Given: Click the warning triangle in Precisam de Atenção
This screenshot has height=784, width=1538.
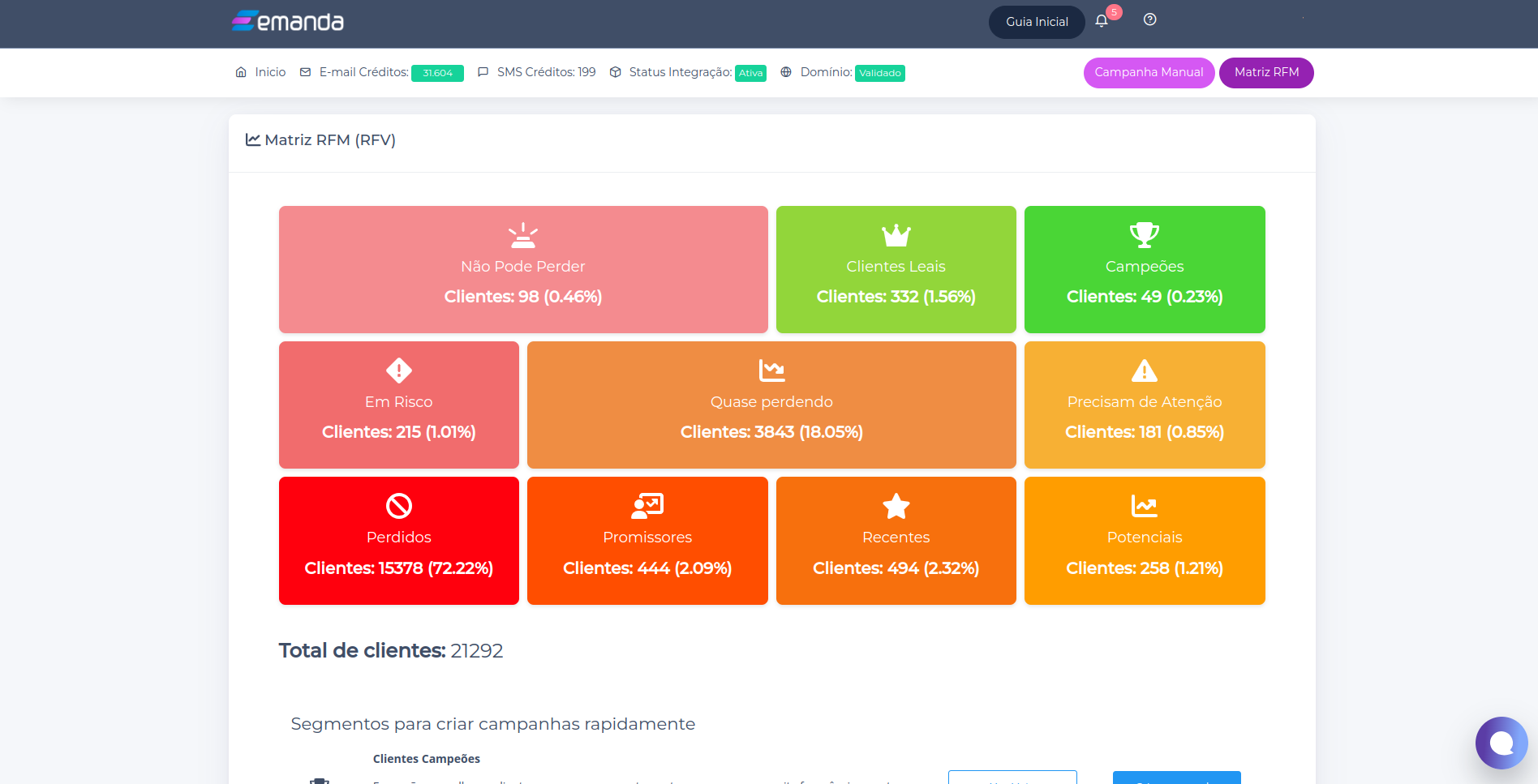Looking at the screenshot, I should [x=1145, y=371].
